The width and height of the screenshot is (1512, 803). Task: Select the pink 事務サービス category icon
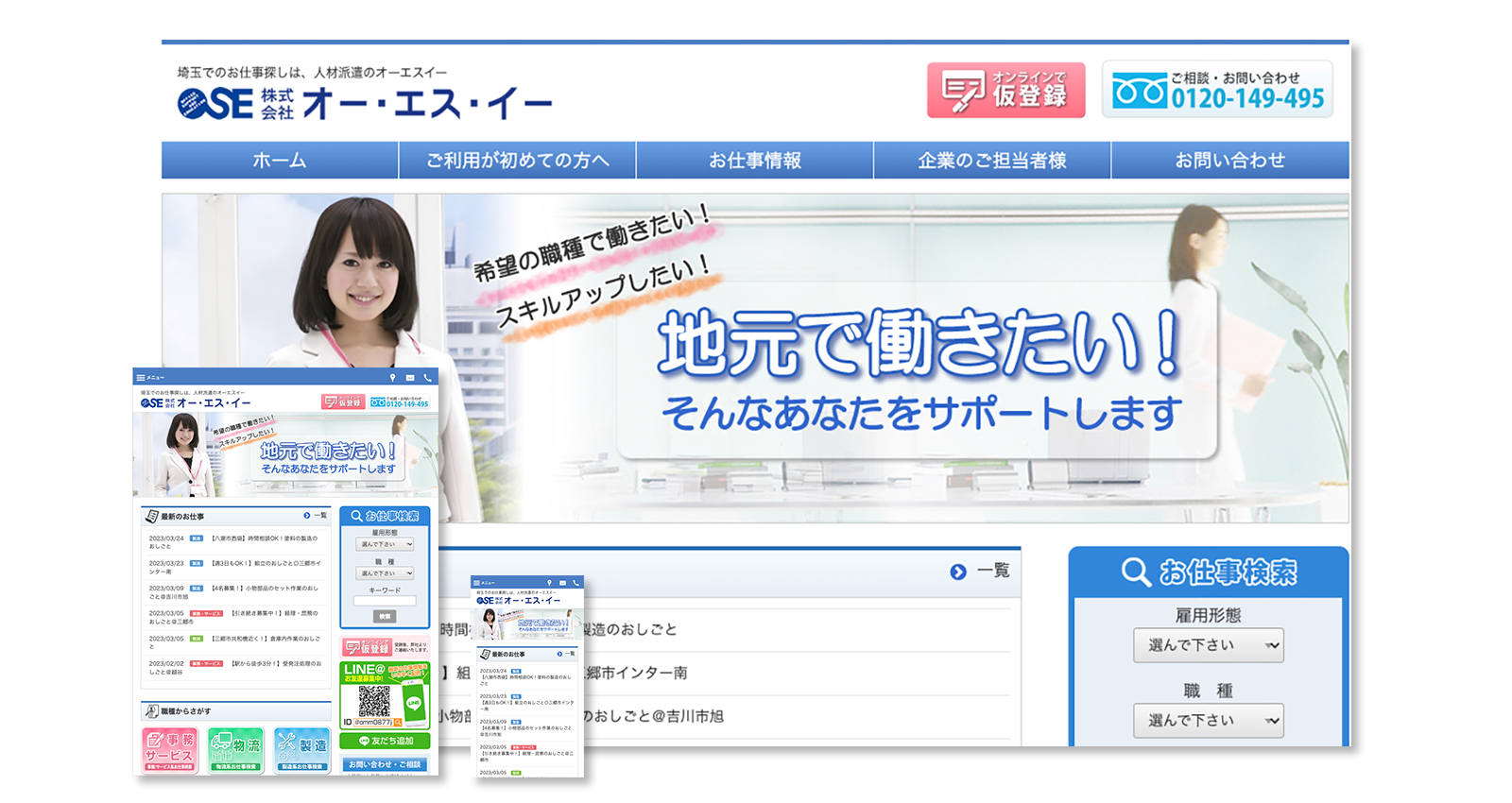pyautogui.click(x=170, y=750)
